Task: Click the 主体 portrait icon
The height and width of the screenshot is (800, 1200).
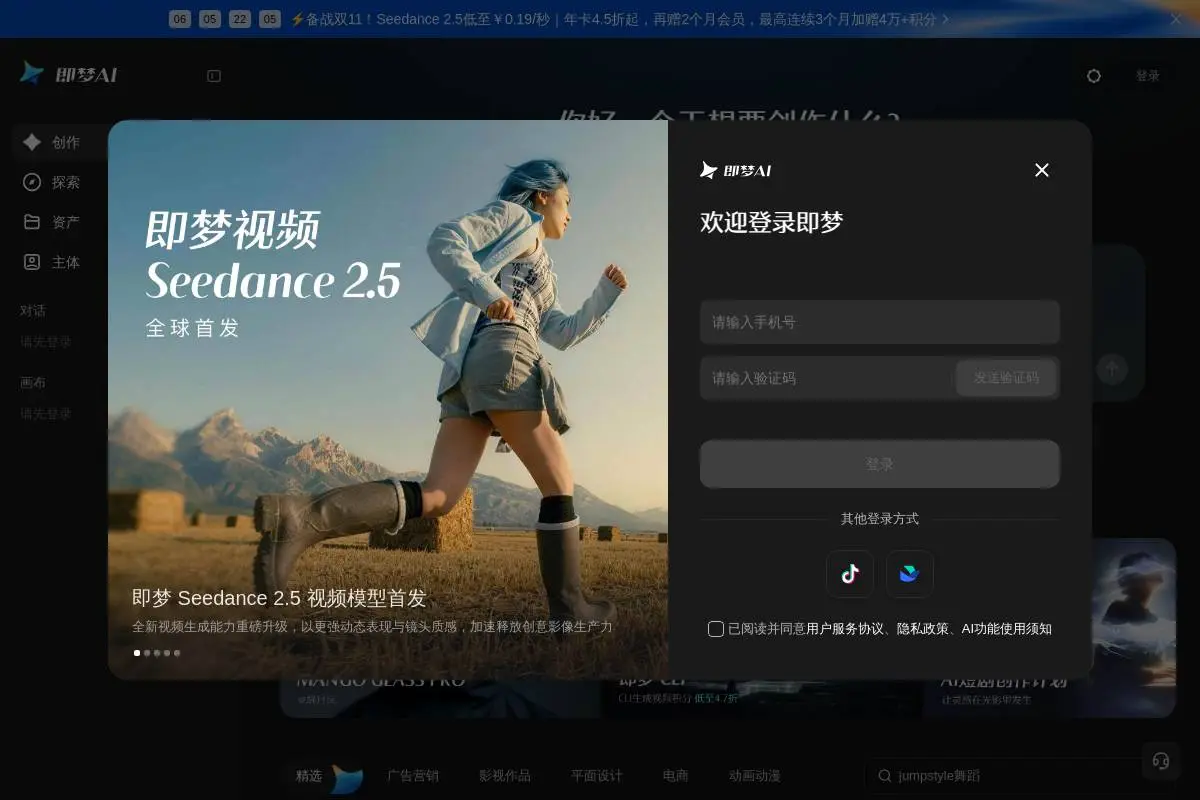Action: click(32, 262)
